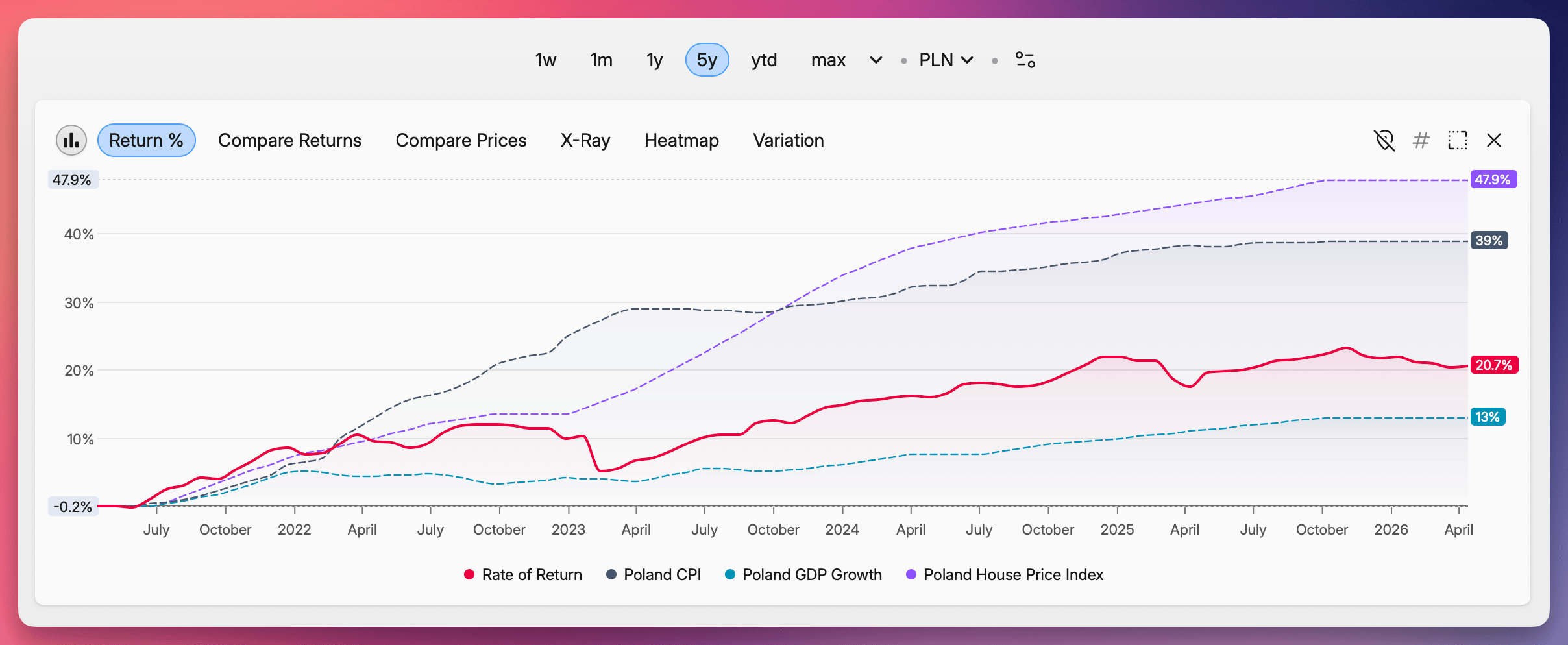This screenshot has width=1568, height=645.
Task: Click the Poland GDP Growth legend color dot
Action: click(x=730, y=575)
